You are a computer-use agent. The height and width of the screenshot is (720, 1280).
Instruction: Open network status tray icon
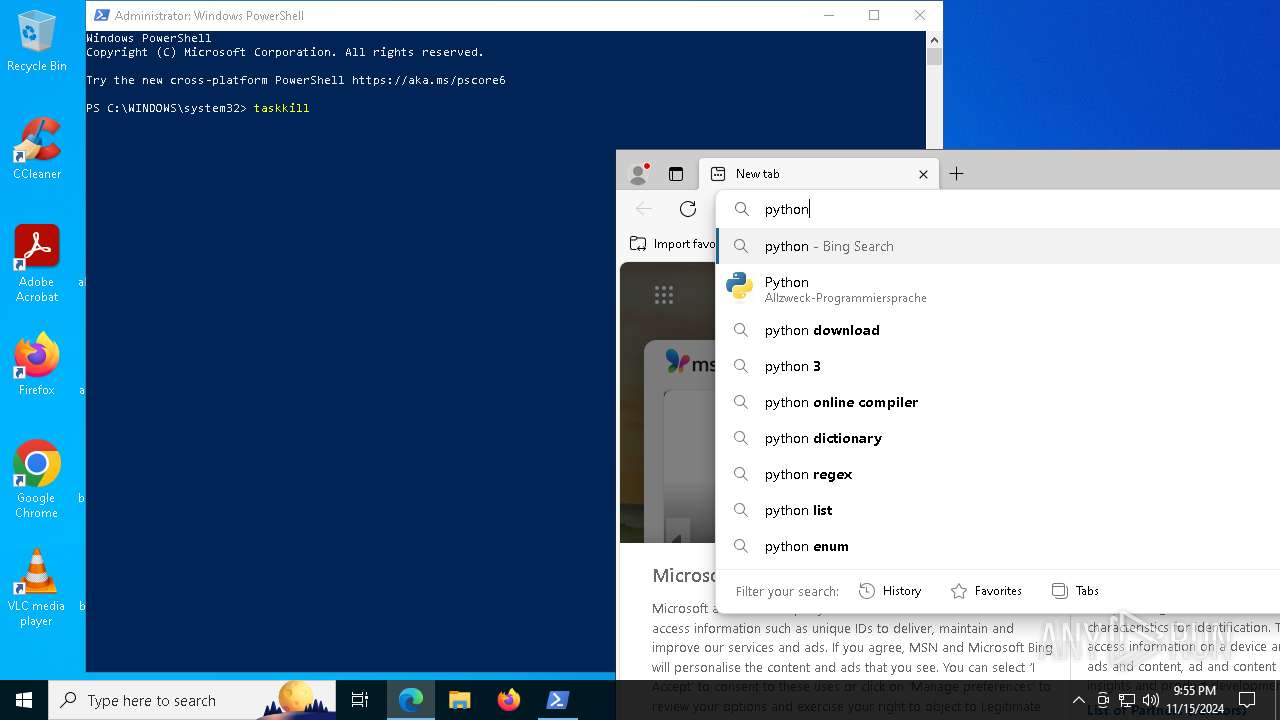tap(1127, 700)
